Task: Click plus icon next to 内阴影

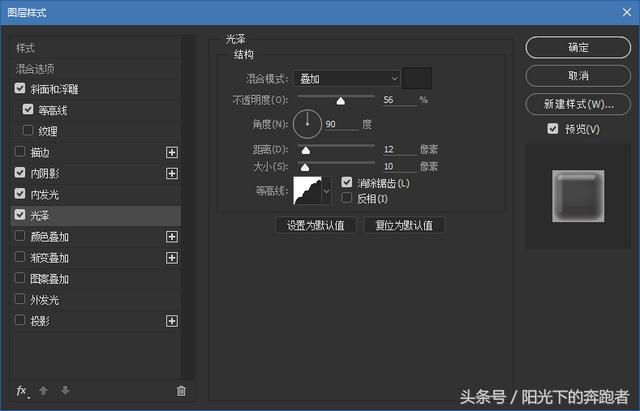Action: coord(172,173)
